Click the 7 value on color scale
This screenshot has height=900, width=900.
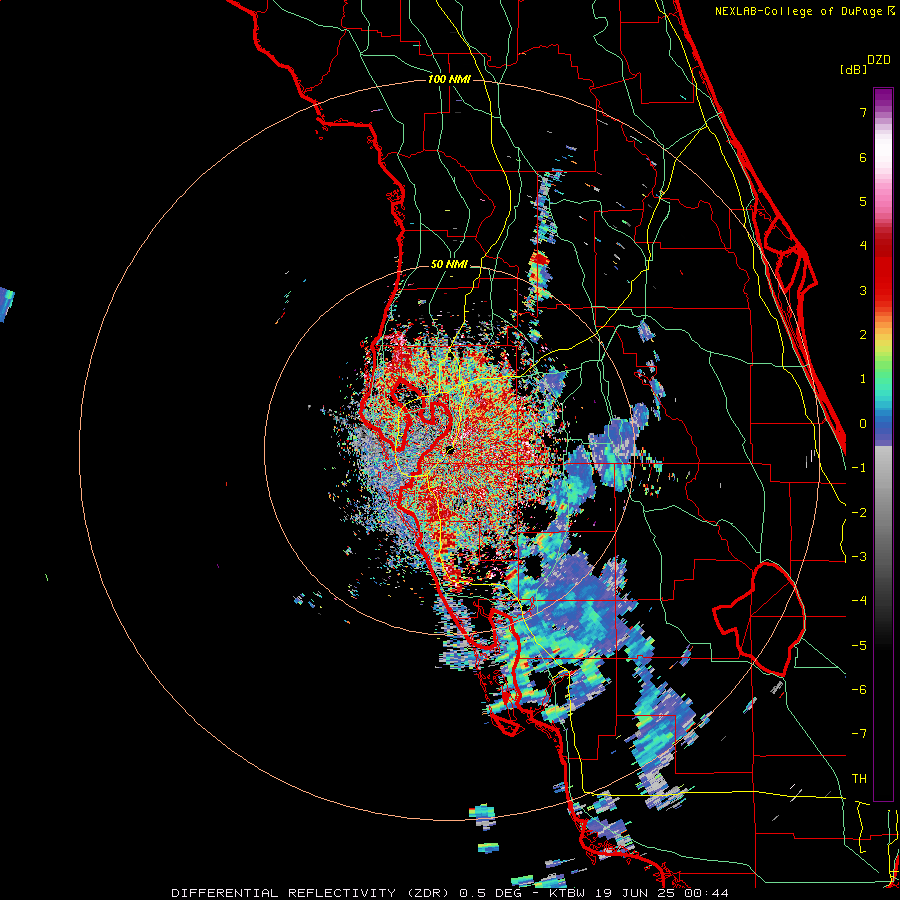pyautogui.click(x=862, y=112)
